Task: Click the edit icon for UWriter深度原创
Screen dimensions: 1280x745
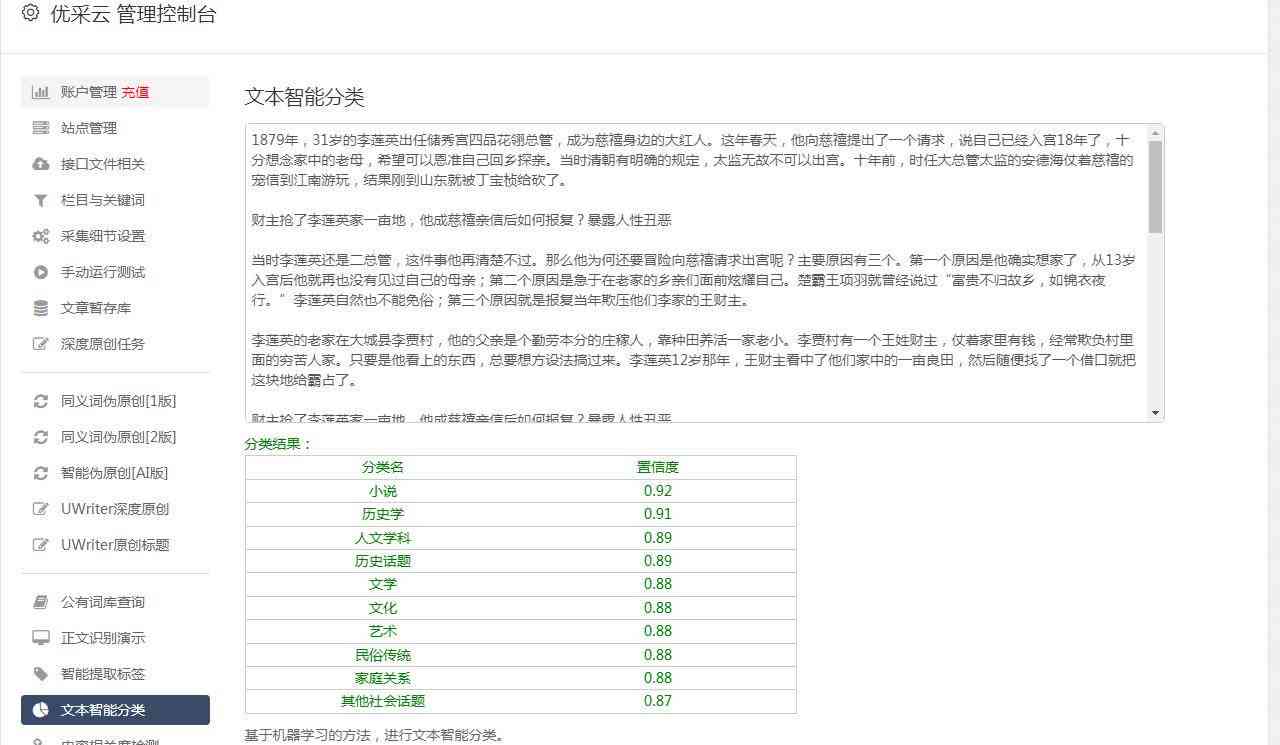Action: (40, 509)
